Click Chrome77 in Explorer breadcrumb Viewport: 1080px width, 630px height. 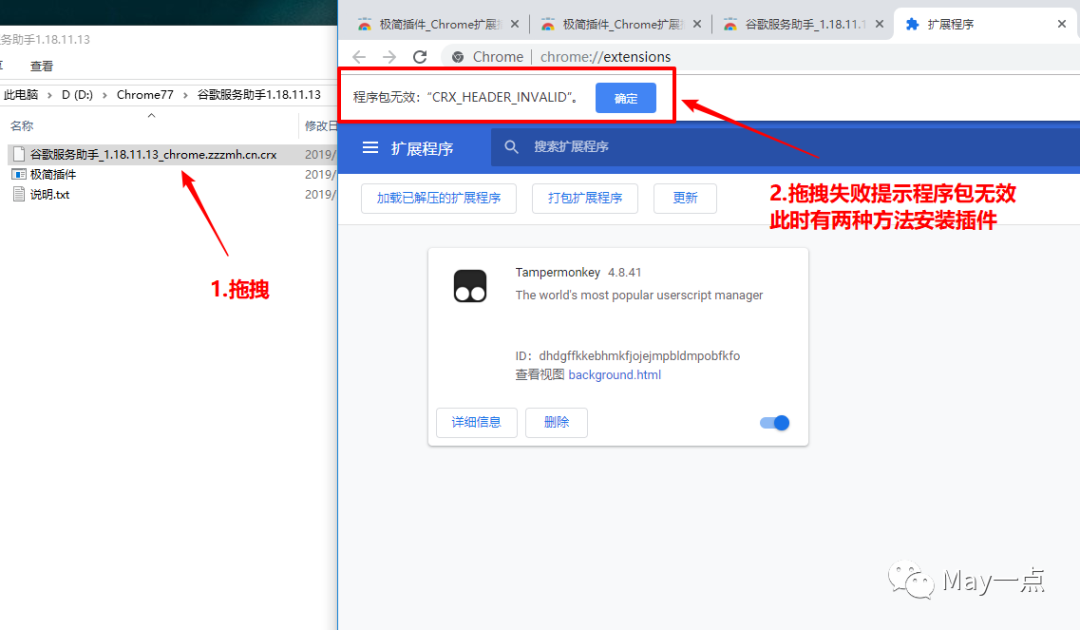point(145,95)
